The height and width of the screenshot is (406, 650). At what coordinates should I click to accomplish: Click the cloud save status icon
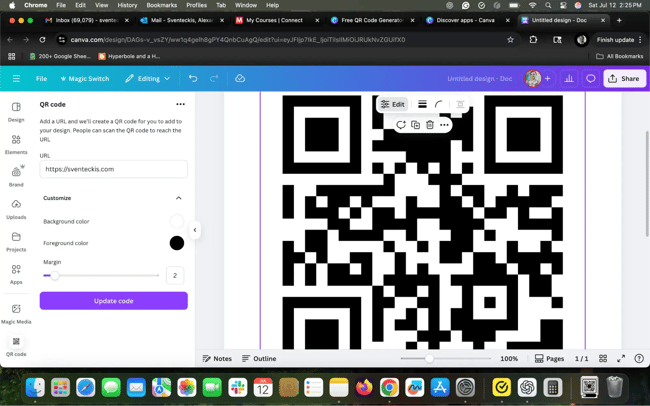(x=240, y=78)
